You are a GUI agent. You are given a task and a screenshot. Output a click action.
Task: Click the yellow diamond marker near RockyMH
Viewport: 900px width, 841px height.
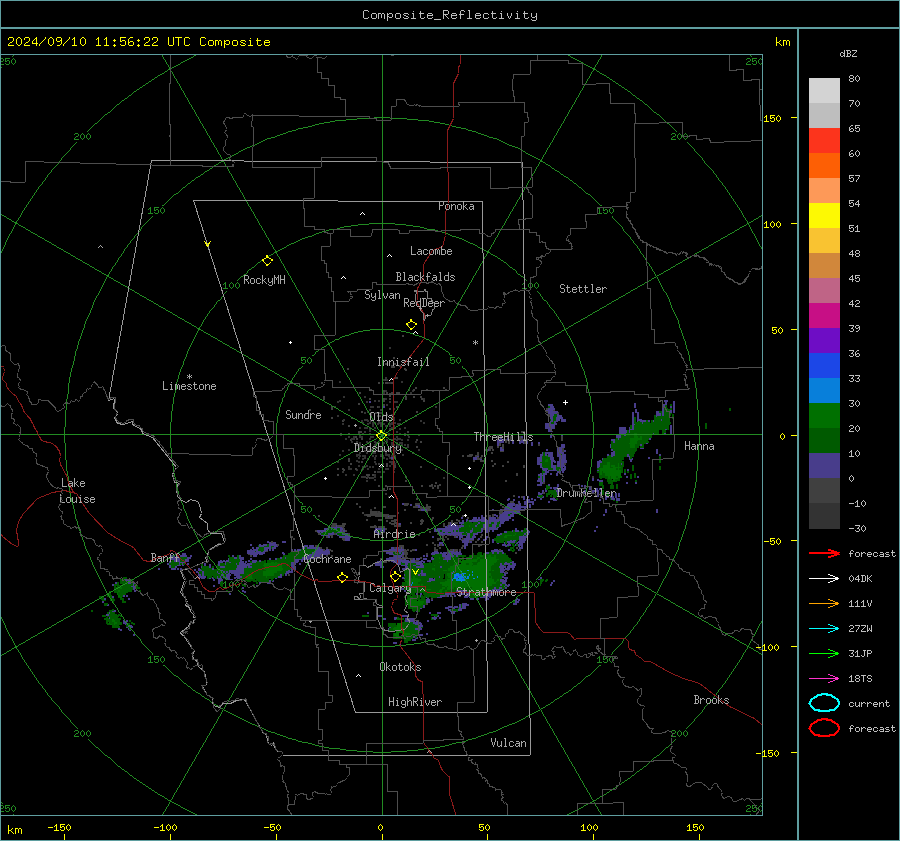point(267,261)
